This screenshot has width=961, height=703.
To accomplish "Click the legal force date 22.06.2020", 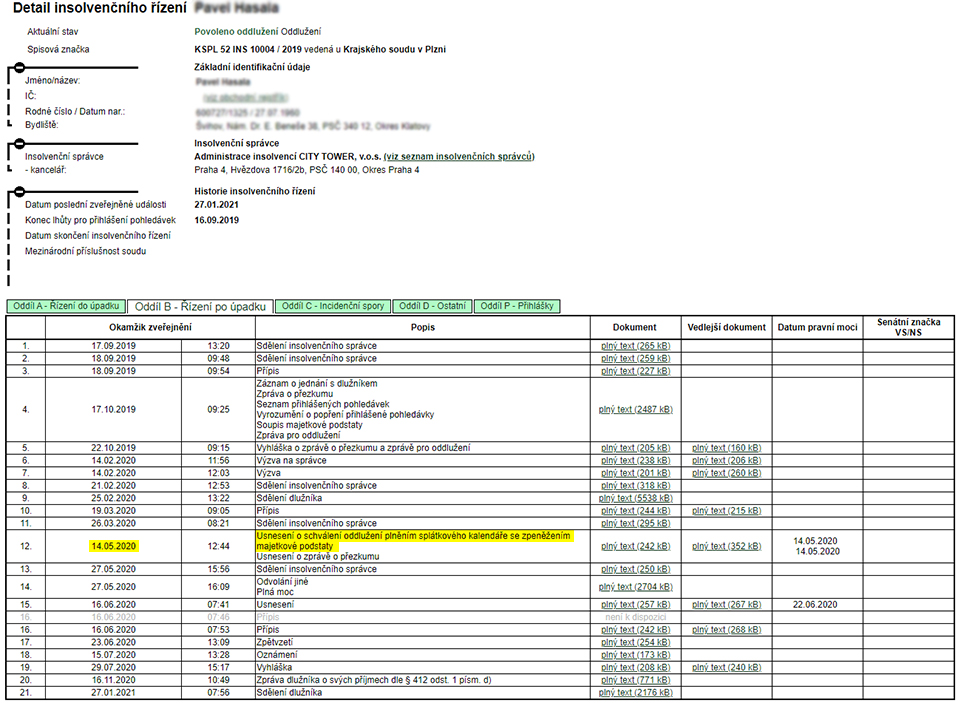I will click(x=815, y=605).
